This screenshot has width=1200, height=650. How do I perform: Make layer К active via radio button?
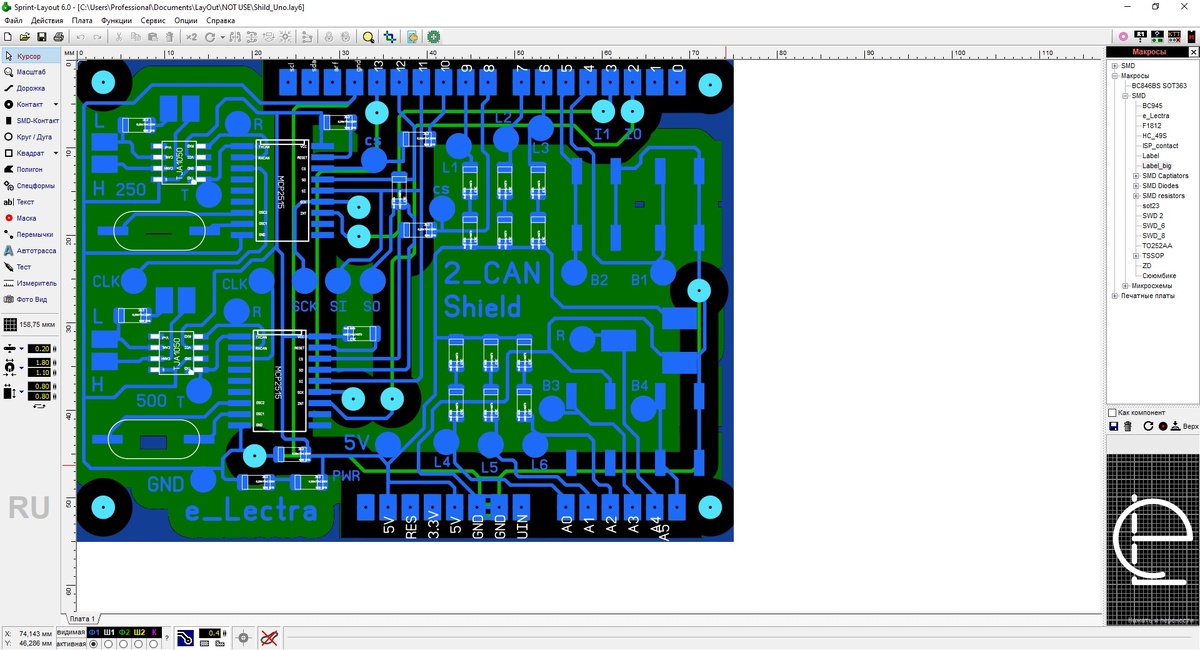click(x=155, y=644)
